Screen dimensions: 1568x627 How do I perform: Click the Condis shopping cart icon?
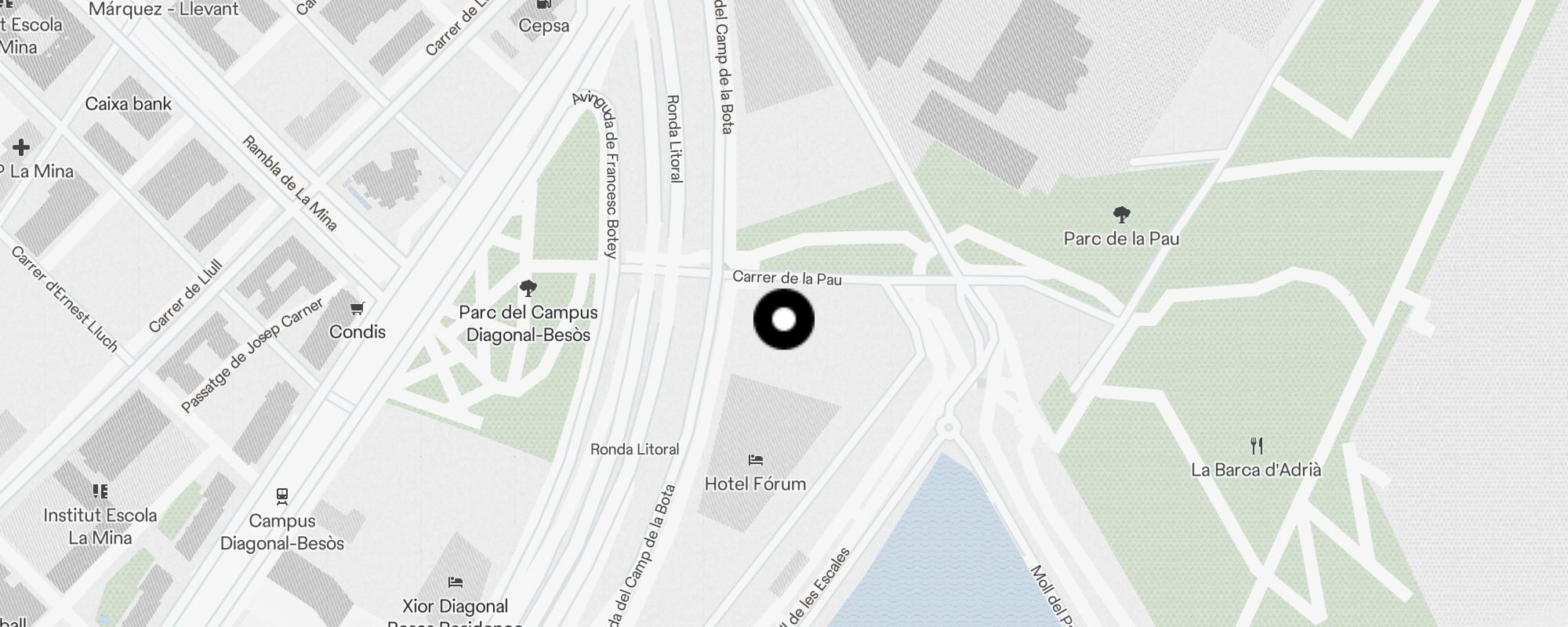pos(358,309)
